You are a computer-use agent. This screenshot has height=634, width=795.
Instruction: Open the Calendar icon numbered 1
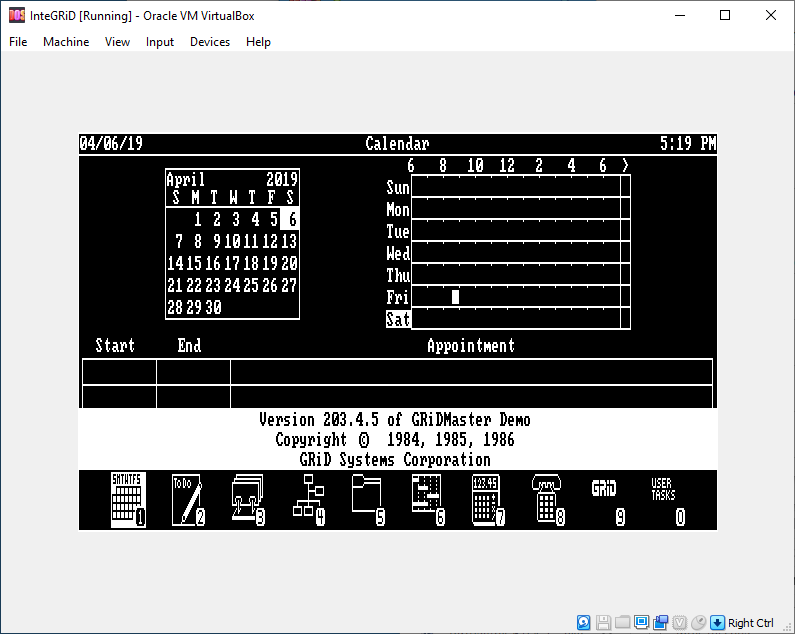point(127,499)
